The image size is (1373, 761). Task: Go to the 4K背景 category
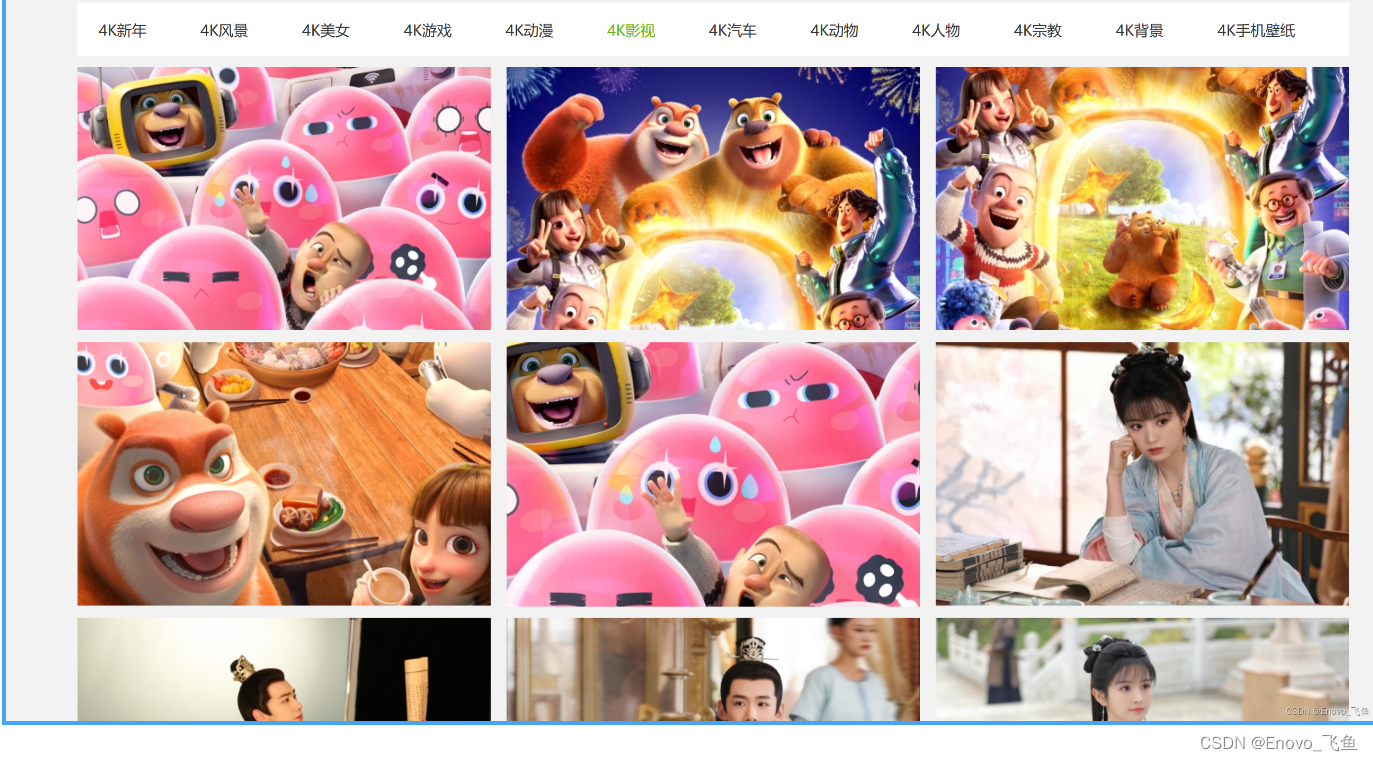(1140, 31)
